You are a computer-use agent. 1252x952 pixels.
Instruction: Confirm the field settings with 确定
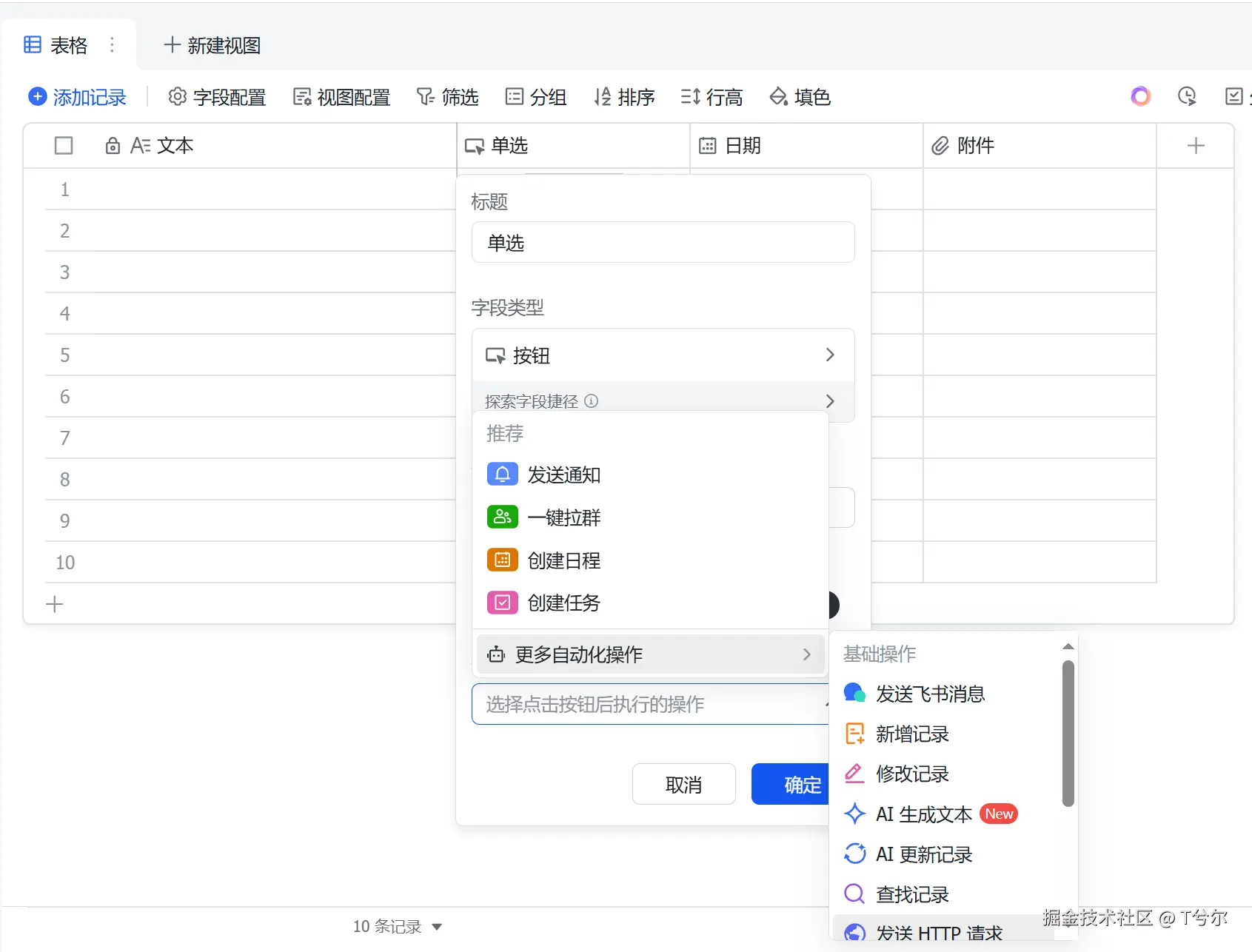pos(791,784)
